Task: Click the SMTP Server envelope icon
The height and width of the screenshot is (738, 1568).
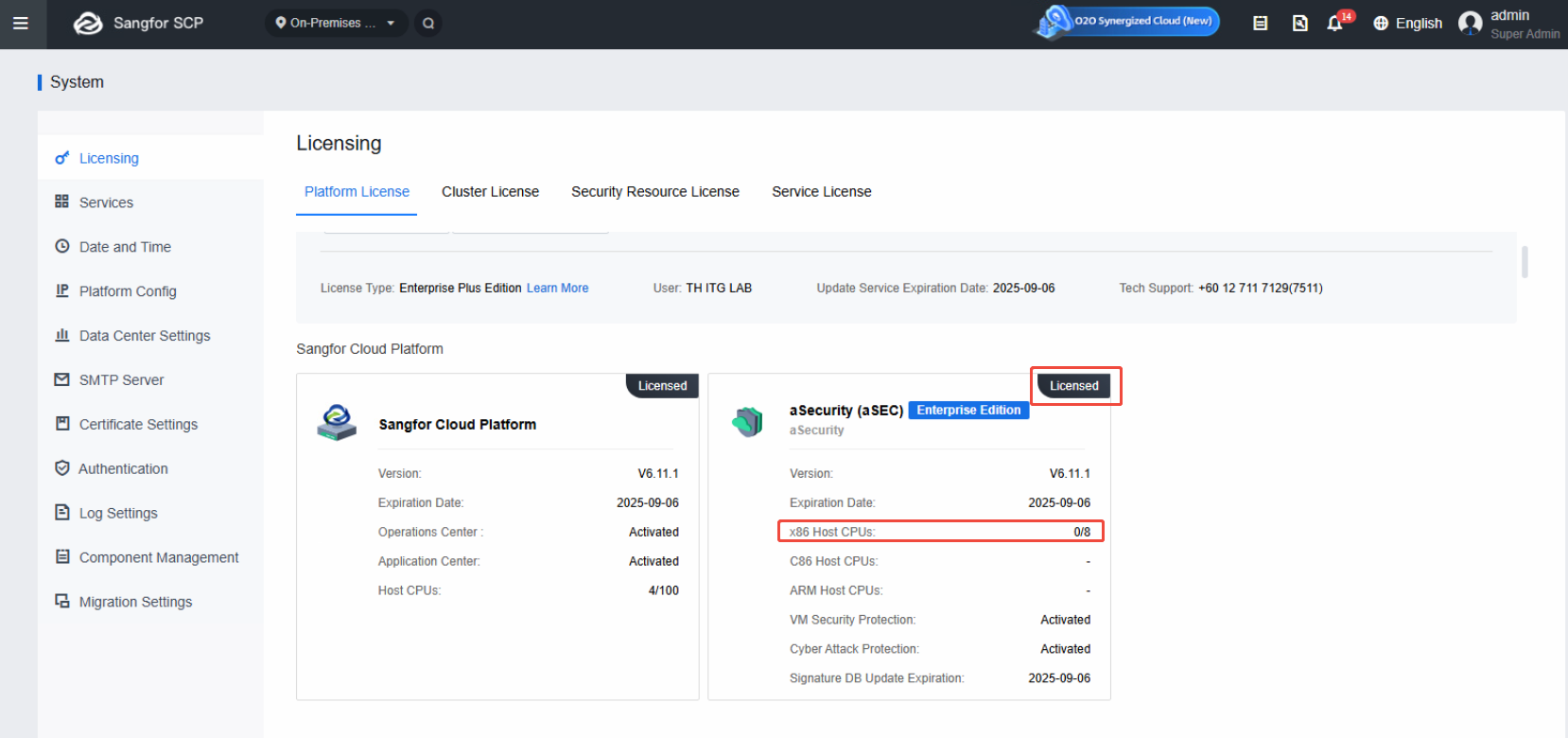Action: [x=62, y=379]
